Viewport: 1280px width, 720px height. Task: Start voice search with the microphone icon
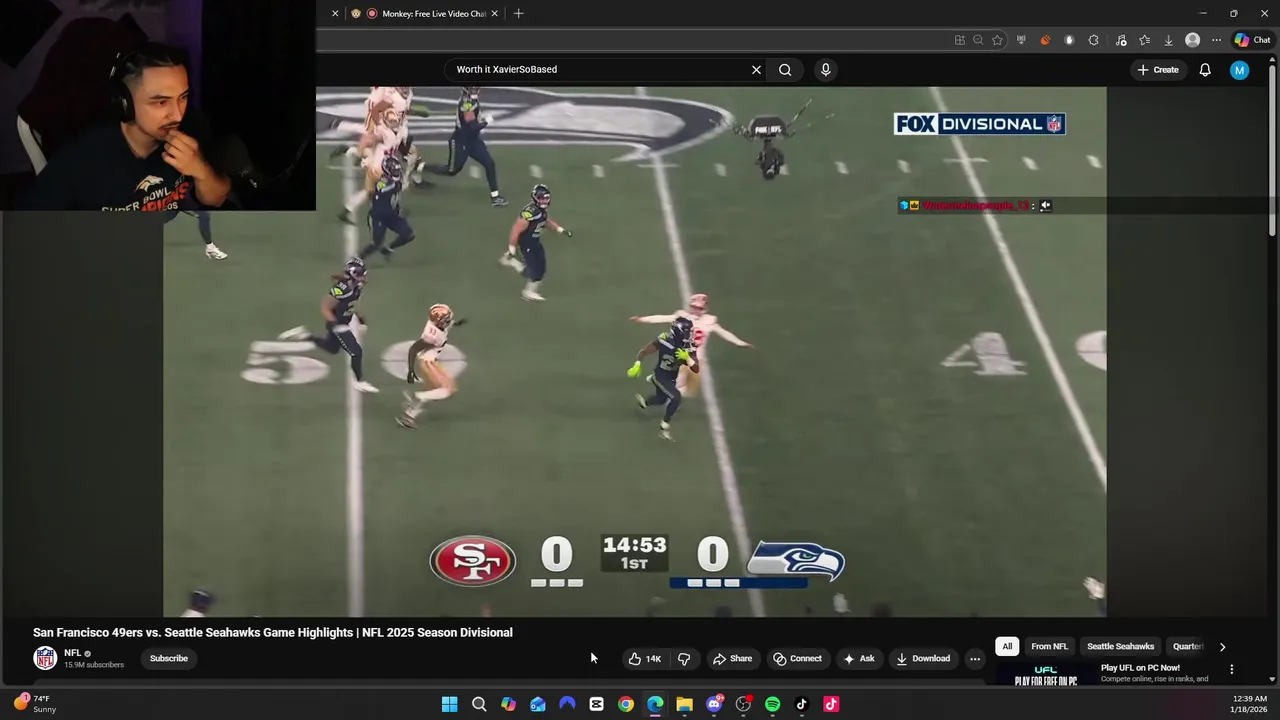coord(825,70)
